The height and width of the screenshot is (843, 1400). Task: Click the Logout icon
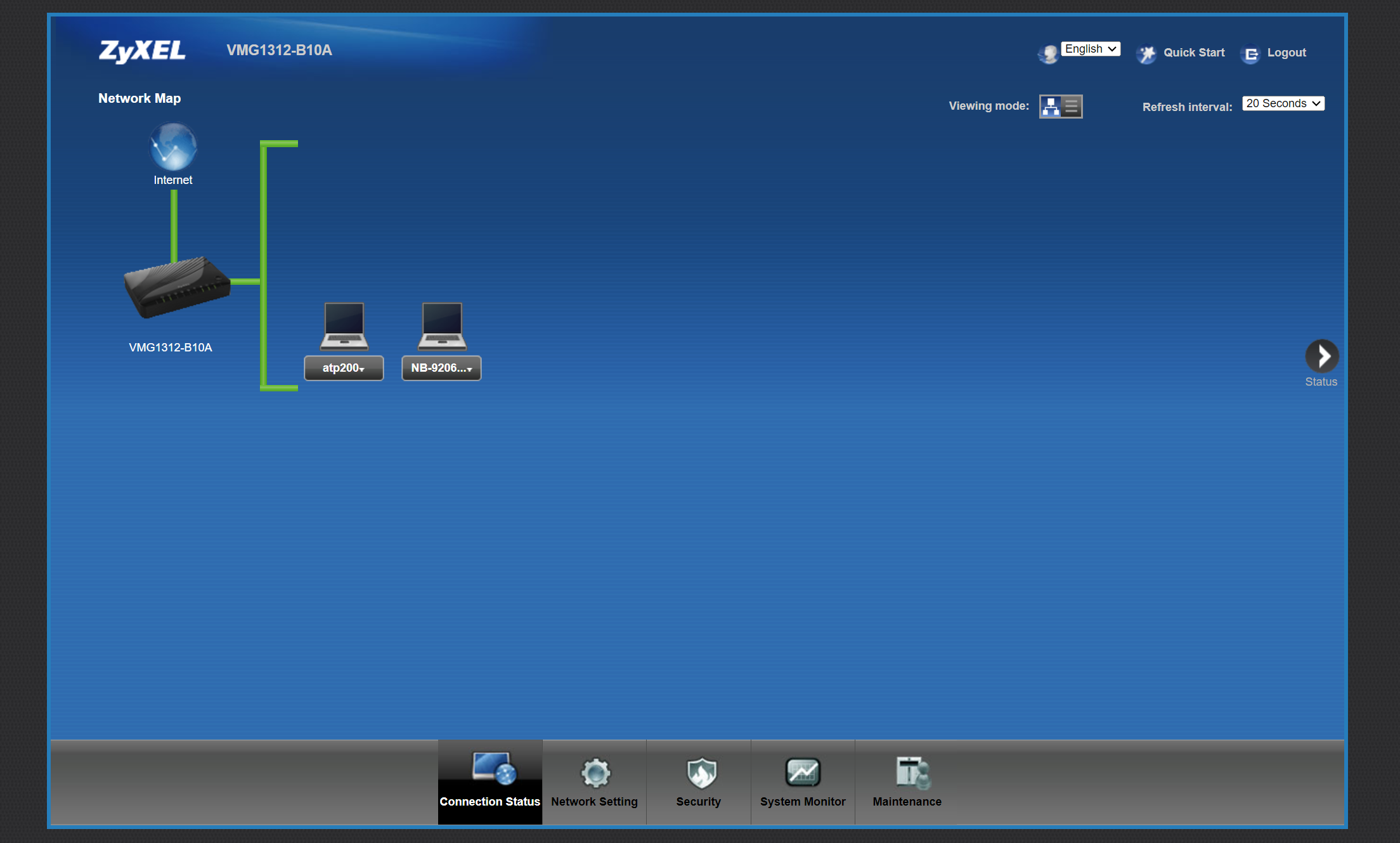coord(1251,55)
